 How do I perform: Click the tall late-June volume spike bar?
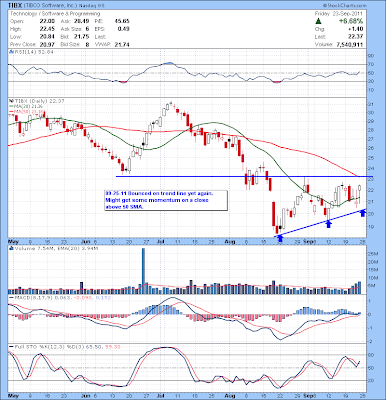tap(144, 271)
